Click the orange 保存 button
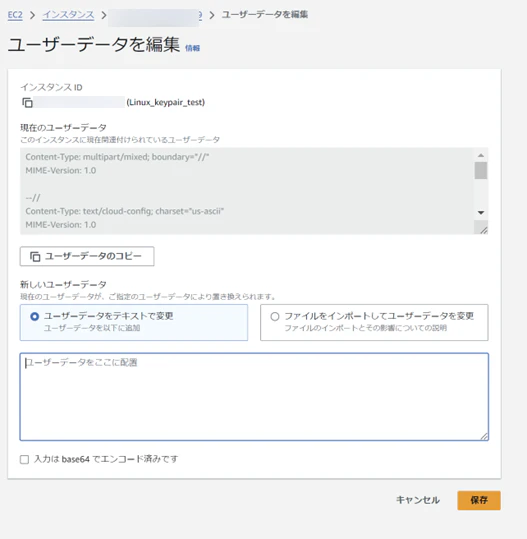The height and width of the screenshot is (539, 527). [479, 500]
